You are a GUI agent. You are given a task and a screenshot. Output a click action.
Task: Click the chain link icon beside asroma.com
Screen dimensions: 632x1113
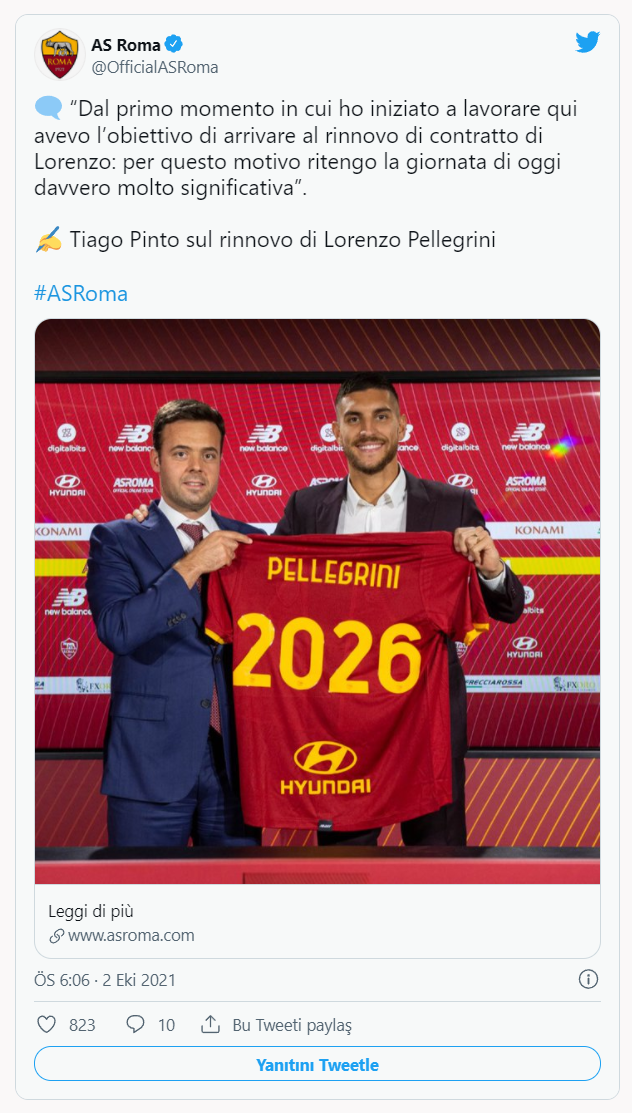click(57, 936)
